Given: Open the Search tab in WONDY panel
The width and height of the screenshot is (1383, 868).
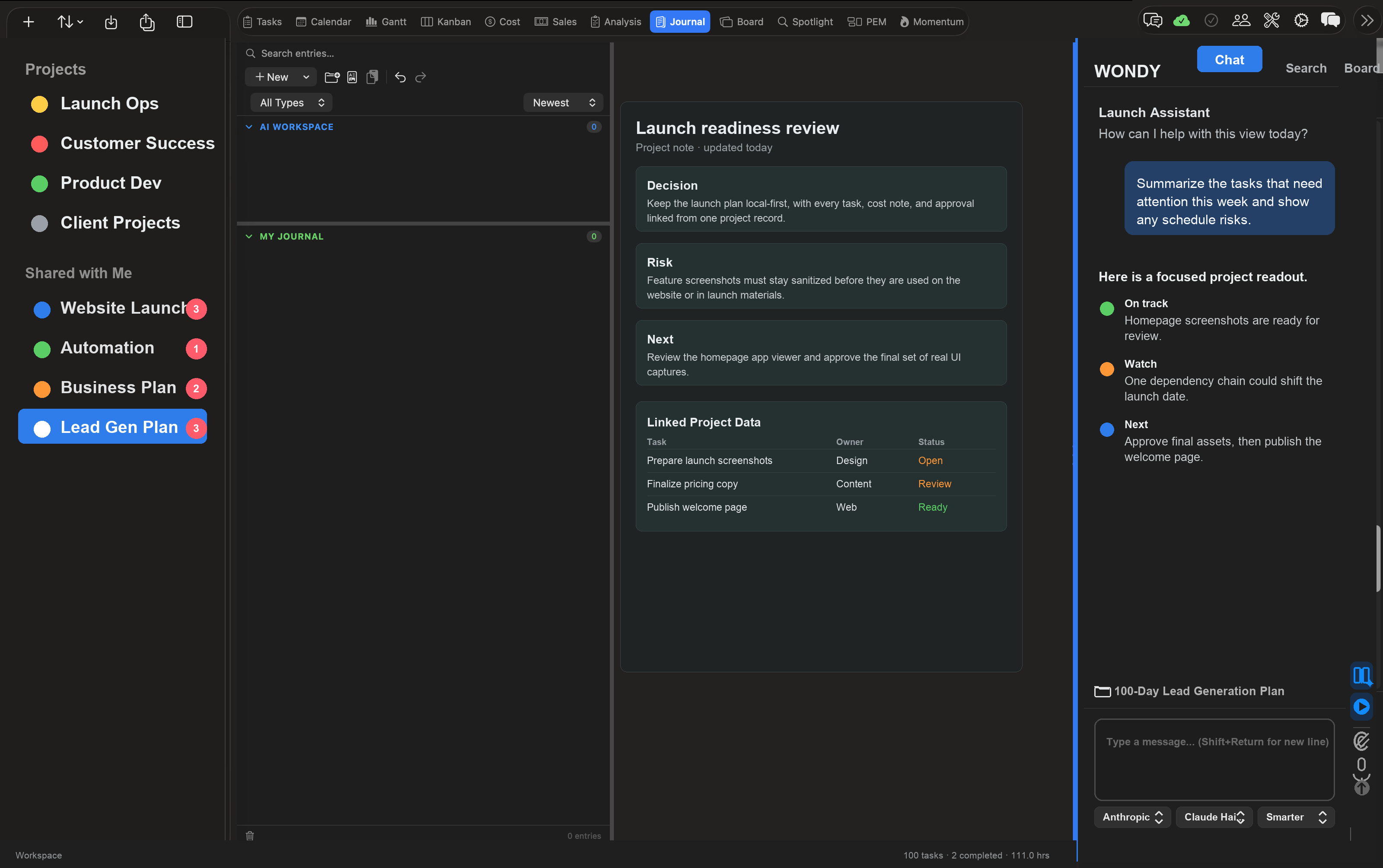Looking at the screenshot, I should point(1306,68).
